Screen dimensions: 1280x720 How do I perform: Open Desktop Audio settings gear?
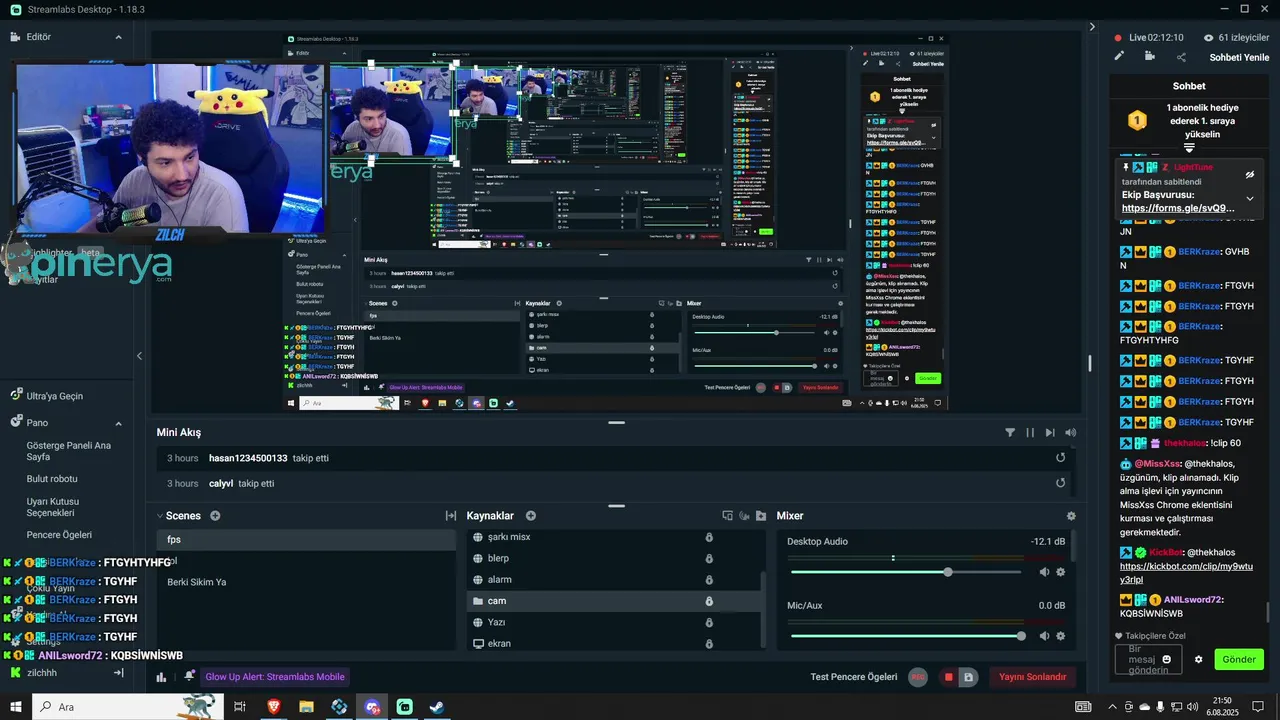tap(1061, 572)
